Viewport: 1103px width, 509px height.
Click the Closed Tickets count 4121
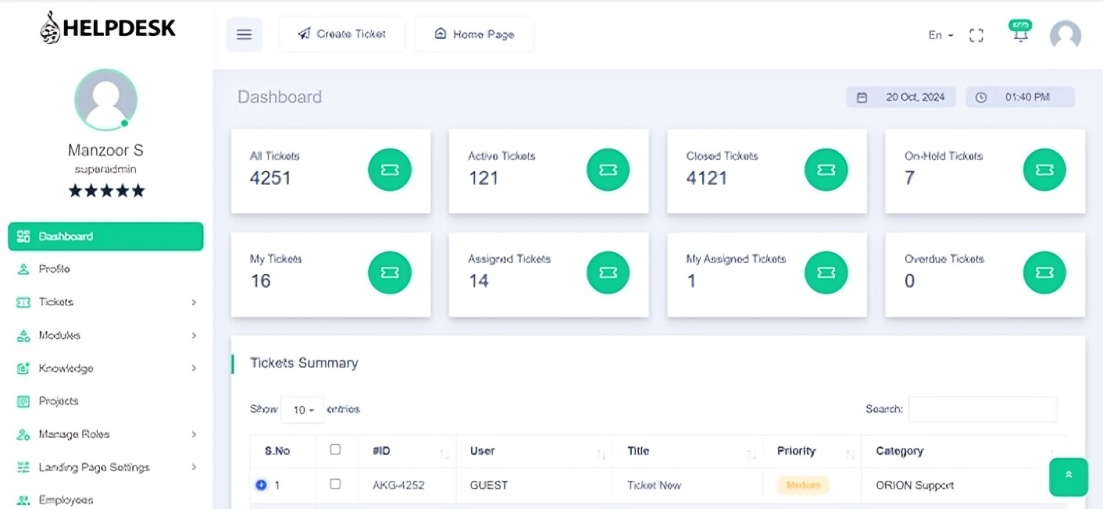click(707, 179)
